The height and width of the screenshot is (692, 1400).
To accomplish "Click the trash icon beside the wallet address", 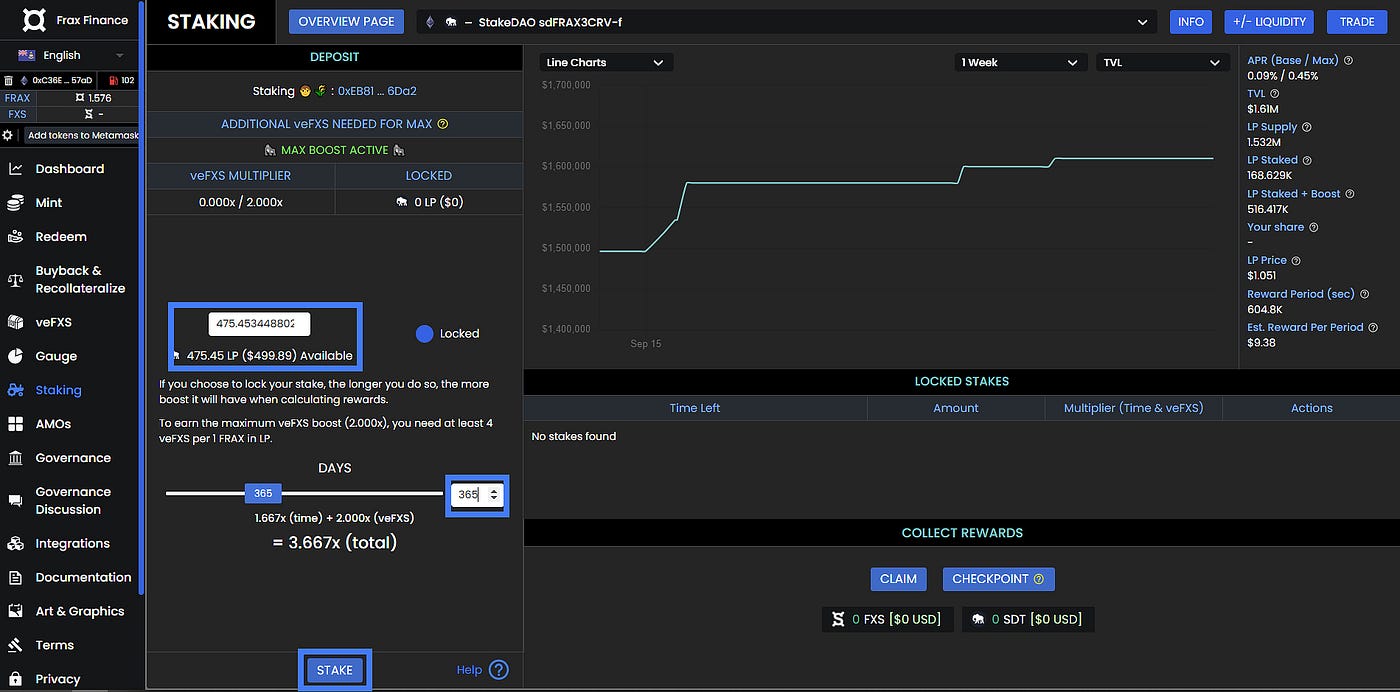I will pos(9,80).
